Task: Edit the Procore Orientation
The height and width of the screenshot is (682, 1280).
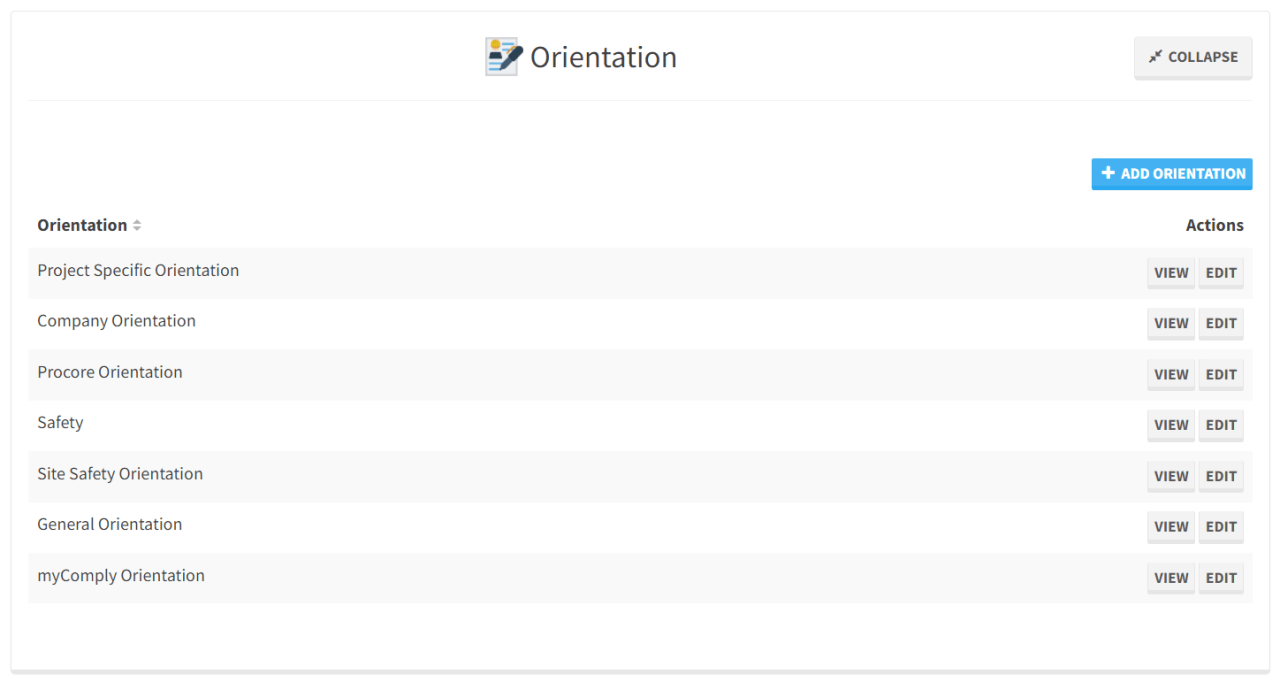Action: [1221, 374]
